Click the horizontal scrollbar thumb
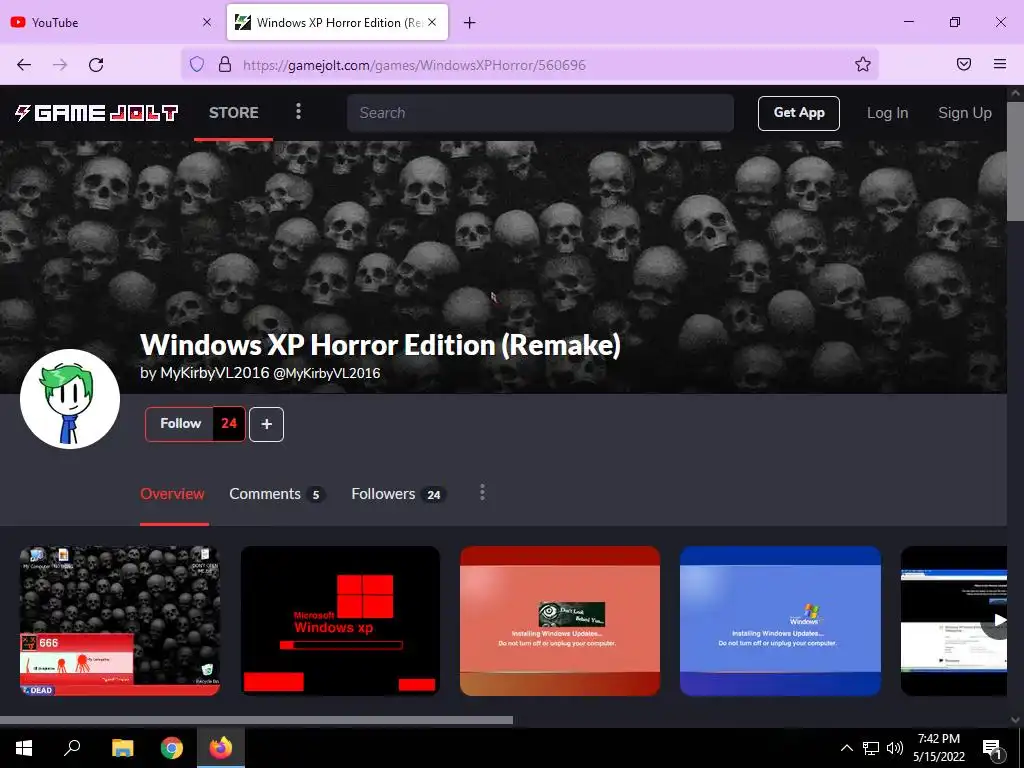The image size is (1024, 768). point(256,720)
